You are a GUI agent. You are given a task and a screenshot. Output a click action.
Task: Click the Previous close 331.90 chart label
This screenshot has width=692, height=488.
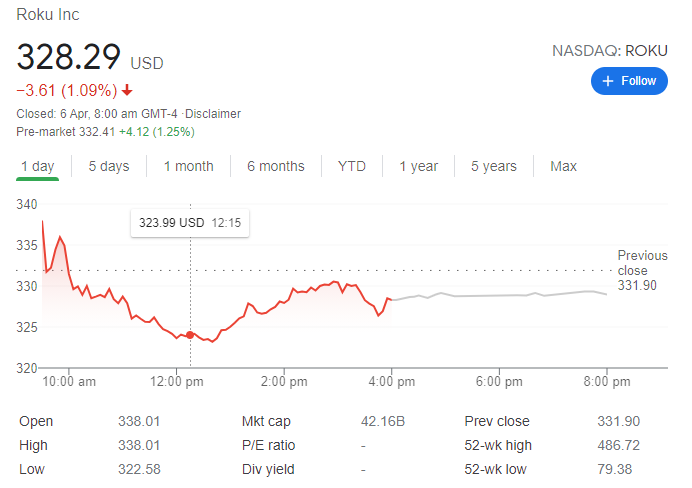tap(642, 270)
